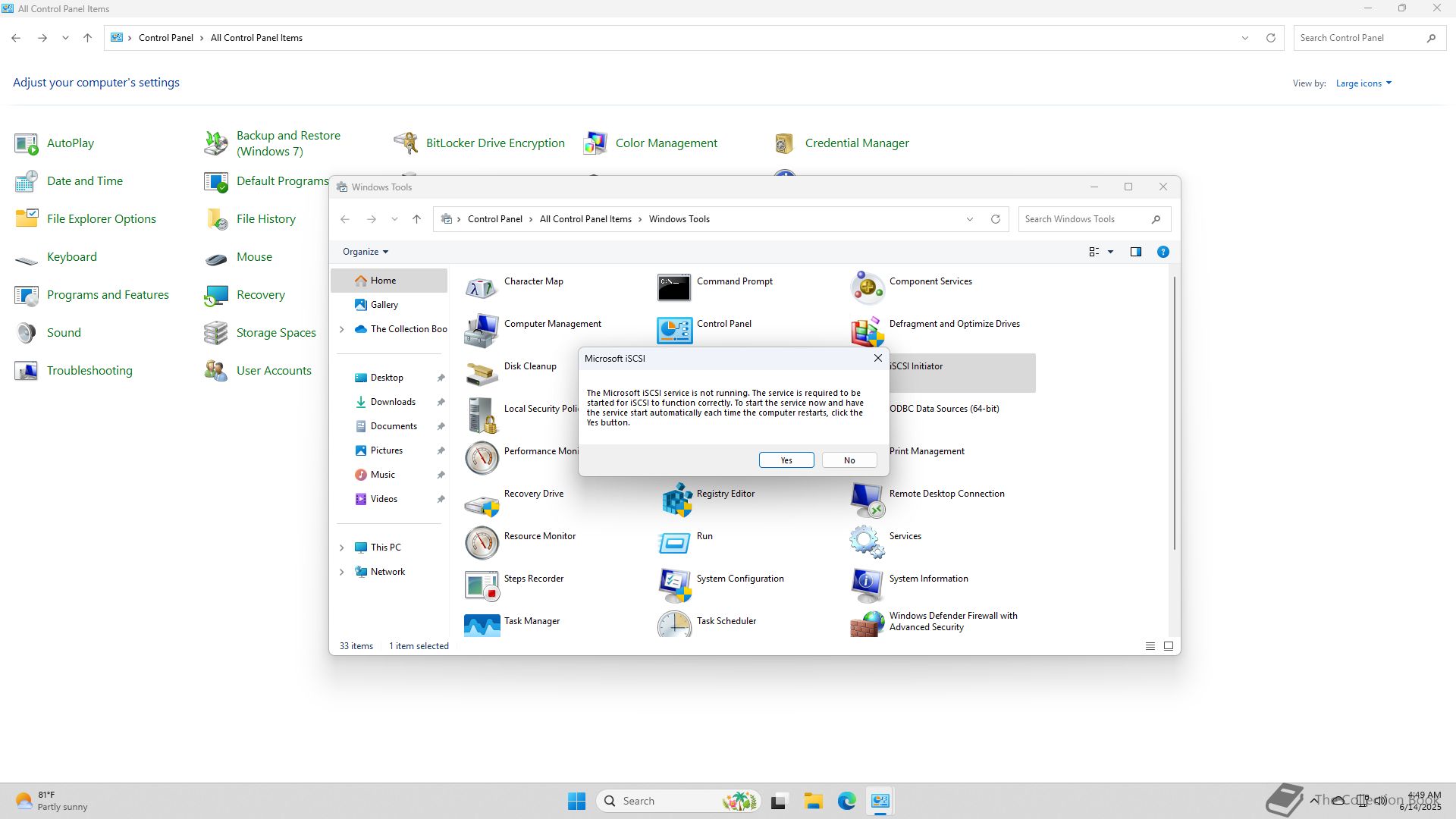Viewport: 1456px width, 819px height.
Task: Open View by Large icons dropdown
Action: click(x=1363, y=83)
